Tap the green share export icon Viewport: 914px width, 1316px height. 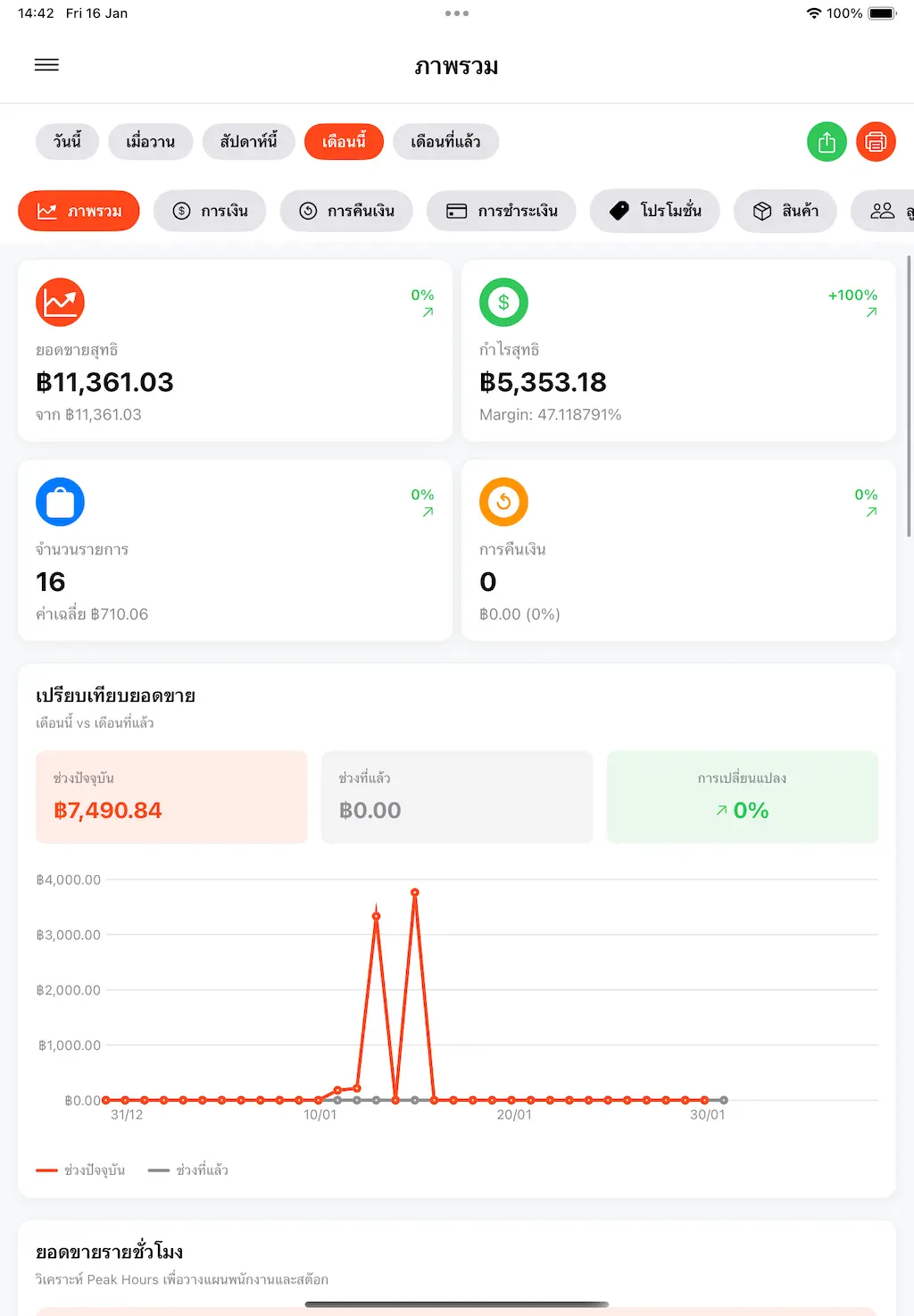[827, 142]
